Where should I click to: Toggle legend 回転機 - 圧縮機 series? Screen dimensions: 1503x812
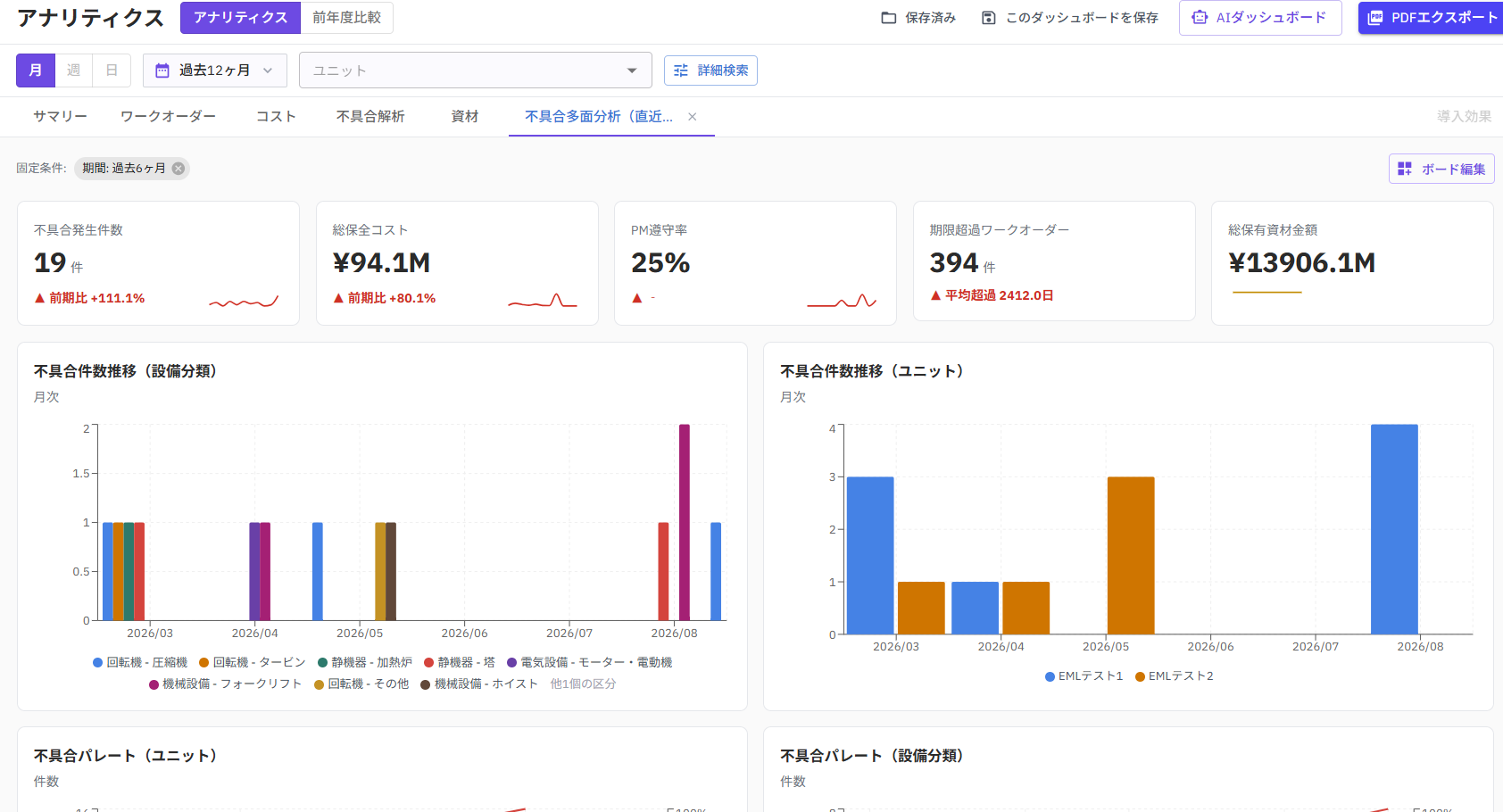click(x=140, y=662)
